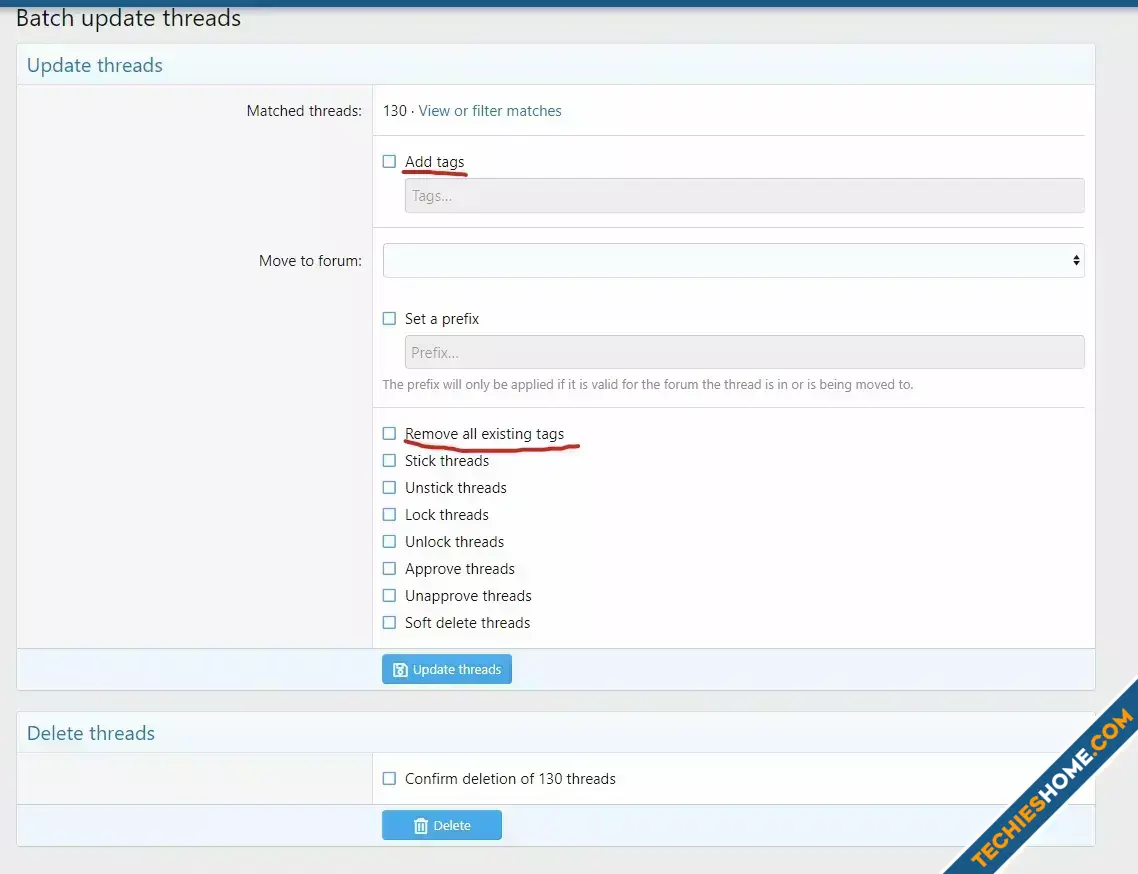Check Remove all existing tags

pos(389,433)
